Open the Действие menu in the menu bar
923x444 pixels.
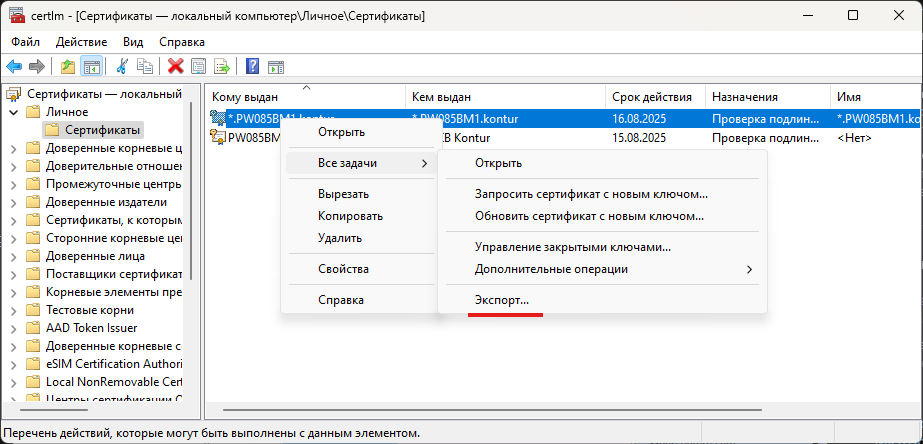click(x=81, y=42)
